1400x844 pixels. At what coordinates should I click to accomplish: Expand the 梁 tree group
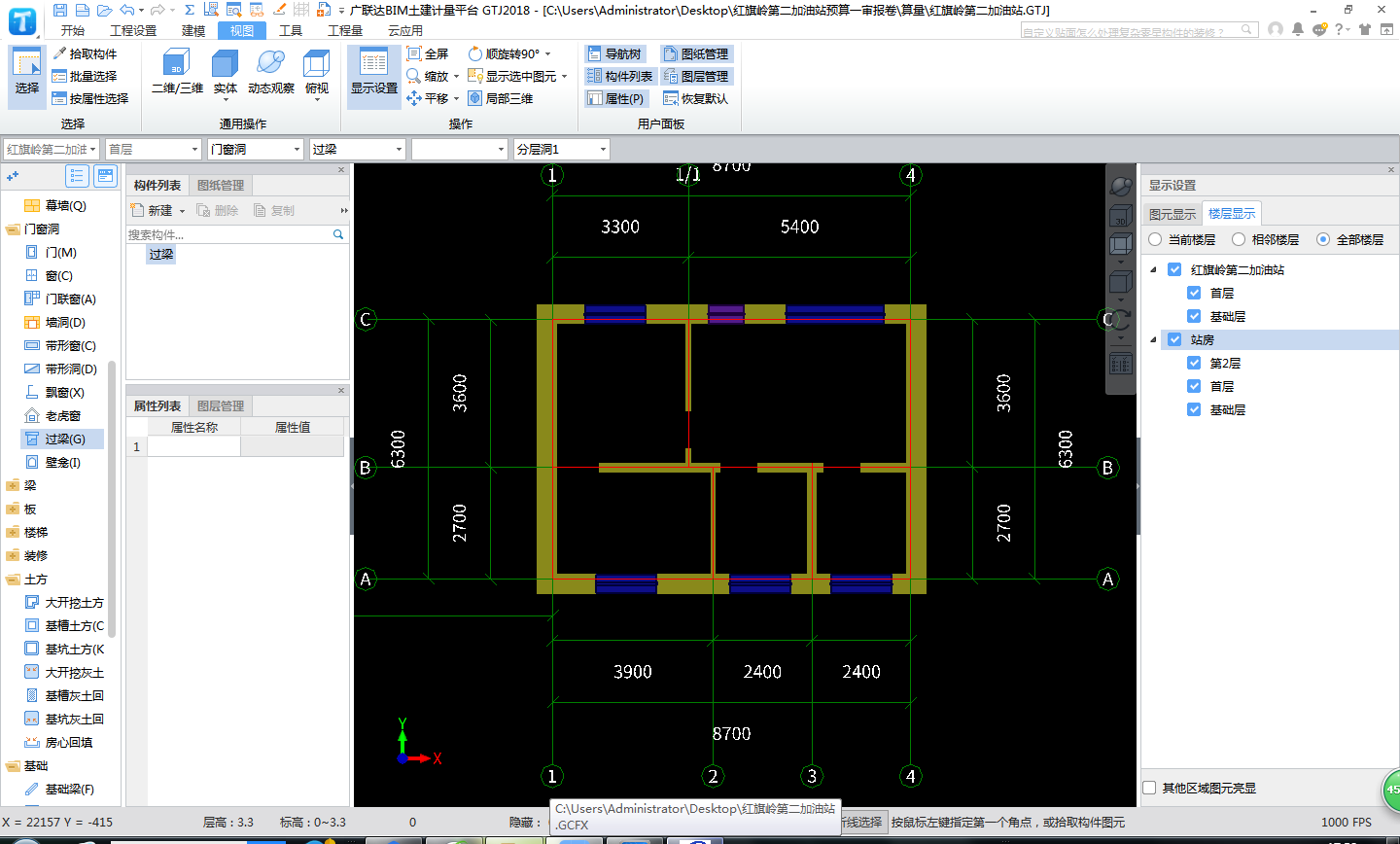coord(13,486)
